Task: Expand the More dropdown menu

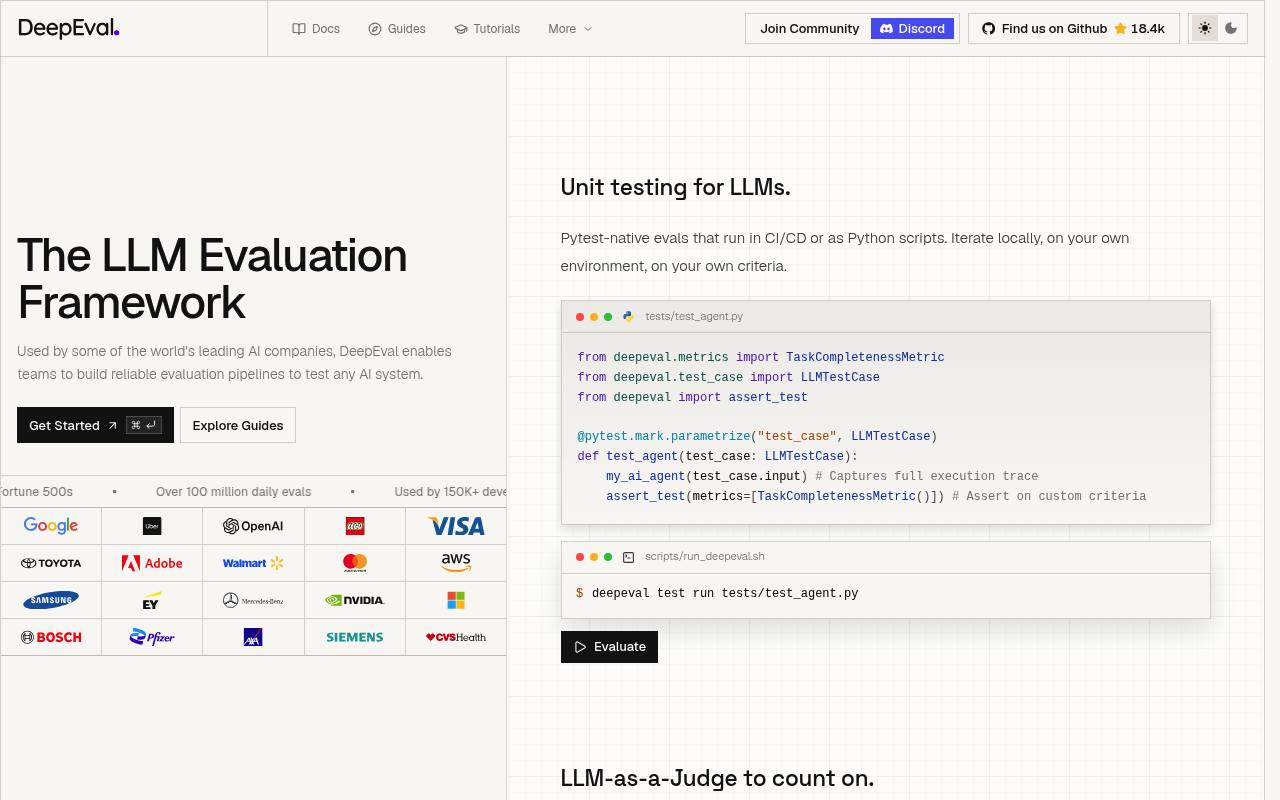Action: (570, 28)
